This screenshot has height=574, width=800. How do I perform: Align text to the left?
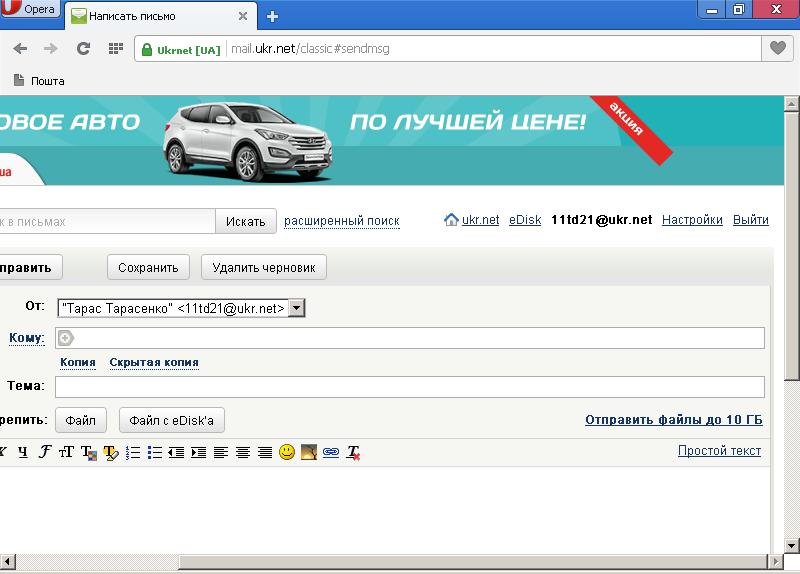(221, 453)
